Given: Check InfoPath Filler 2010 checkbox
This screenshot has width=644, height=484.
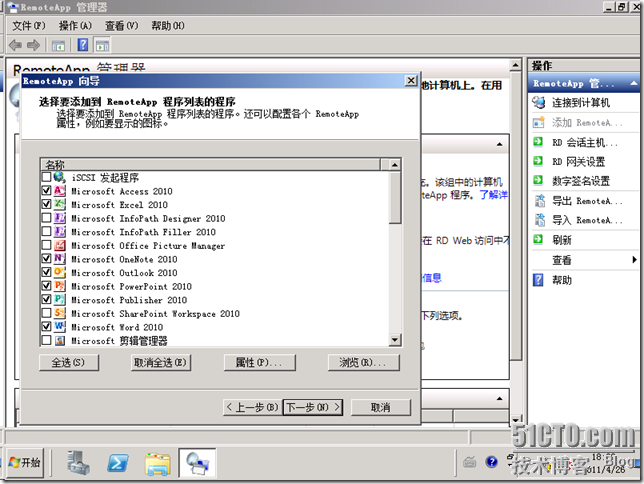Looking at the screenshot, I should point(46,231).
